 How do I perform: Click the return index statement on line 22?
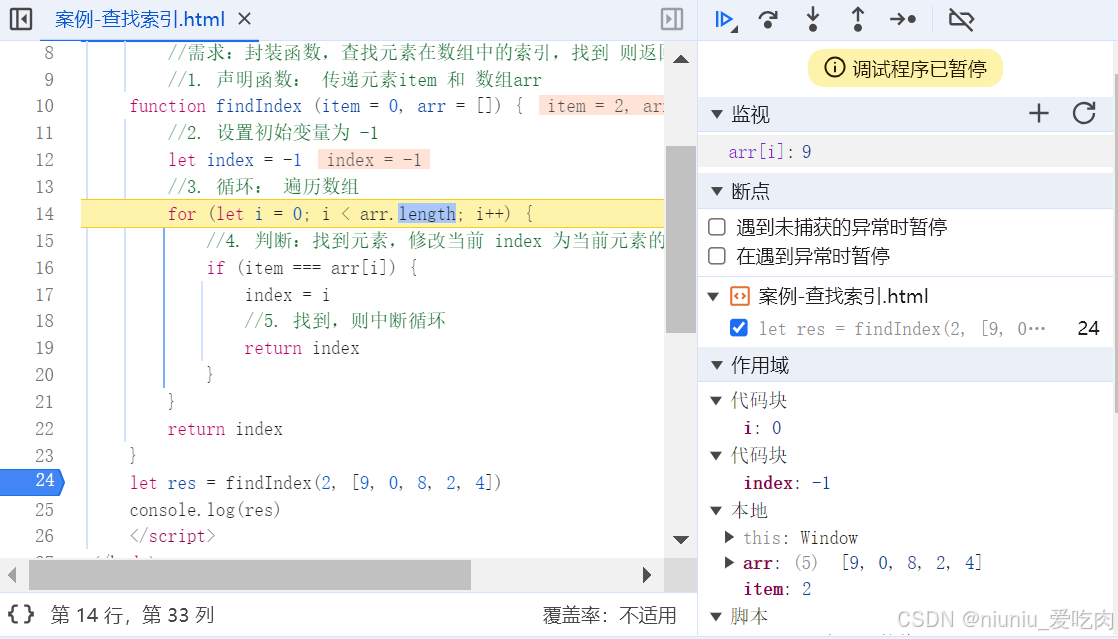point(225,429)
